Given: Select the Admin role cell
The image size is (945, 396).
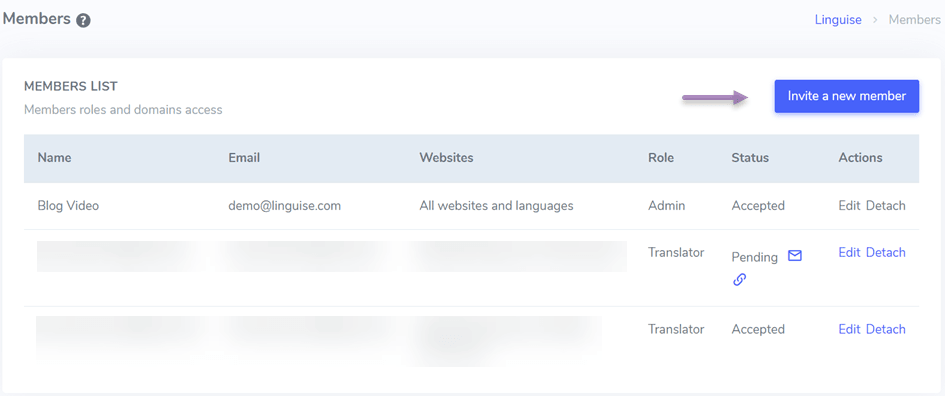Looking at the screenshot, I should pyautogui.click(x=667, y=206).
